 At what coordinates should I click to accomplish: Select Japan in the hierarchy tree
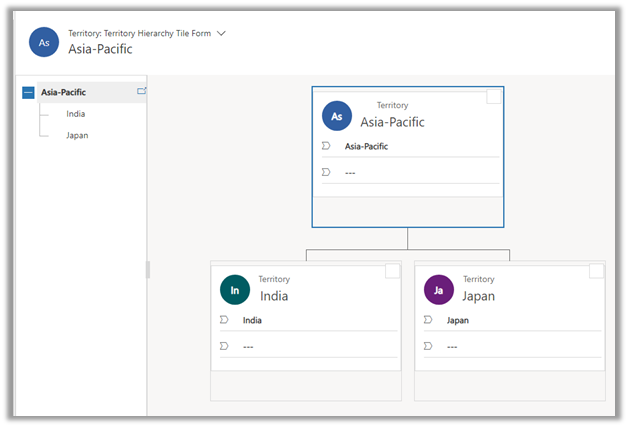pyautogui.click(x=77, y=135)
